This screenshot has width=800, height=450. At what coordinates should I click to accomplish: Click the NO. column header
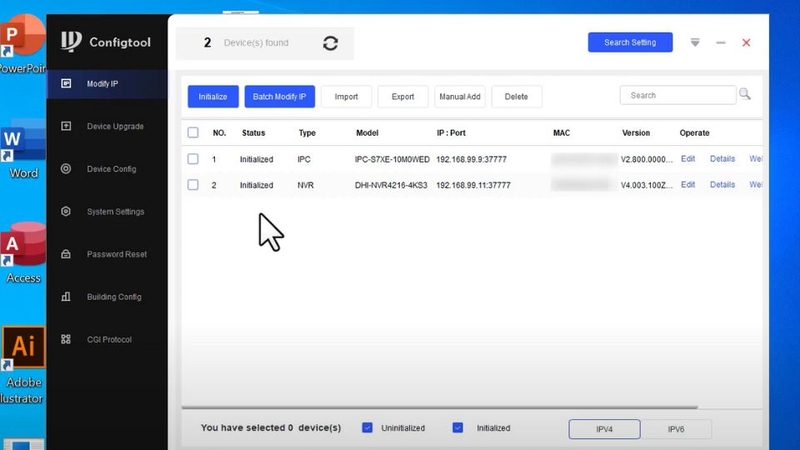pyautogui.click(x=219, y=133)
